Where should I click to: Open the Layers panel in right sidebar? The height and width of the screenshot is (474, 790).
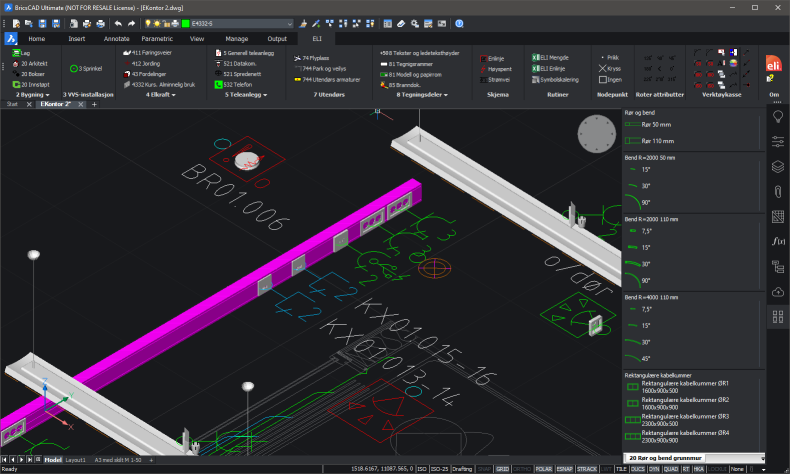777,166
